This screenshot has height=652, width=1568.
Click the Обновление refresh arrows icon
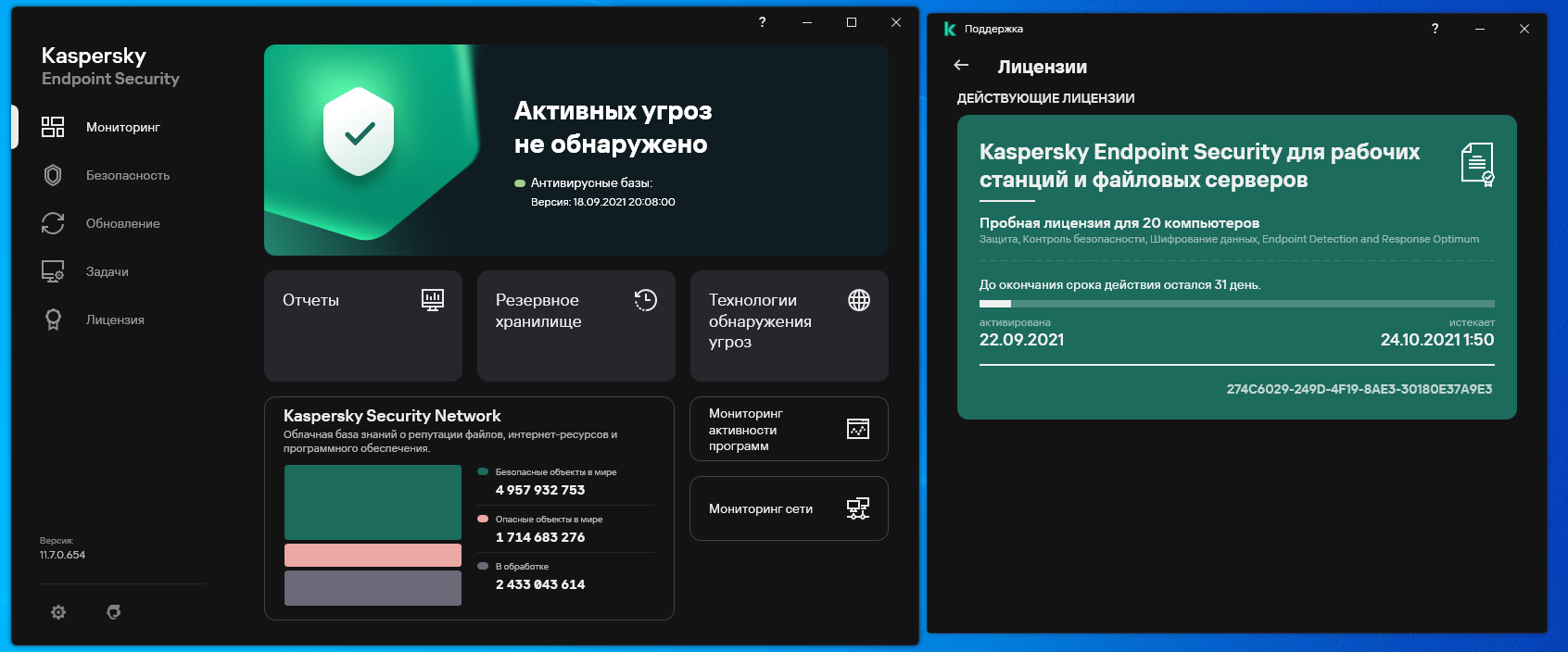coord(53,223)
